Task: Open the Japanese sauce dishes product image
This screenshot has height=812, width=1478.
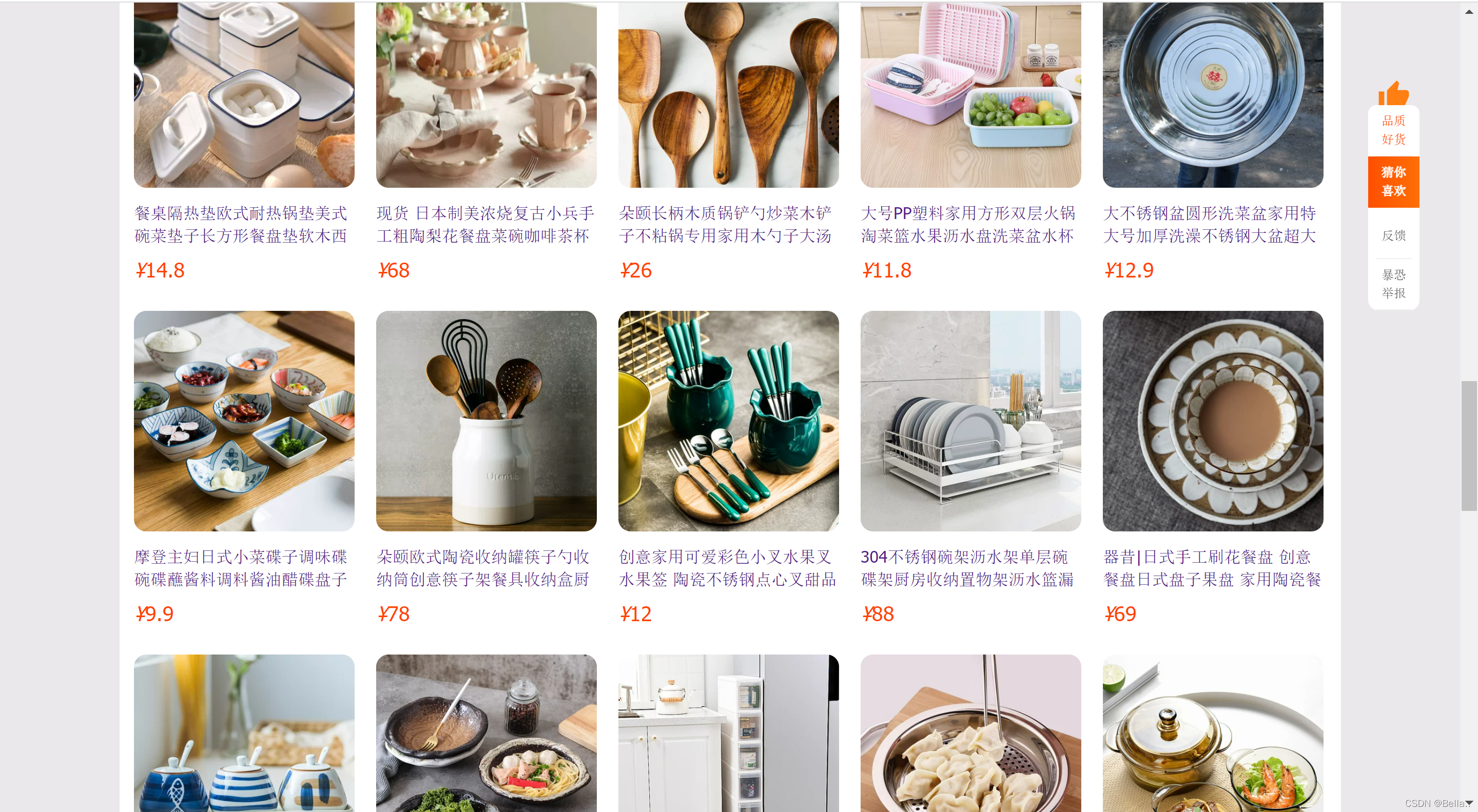Action: (x=244, y=421)
